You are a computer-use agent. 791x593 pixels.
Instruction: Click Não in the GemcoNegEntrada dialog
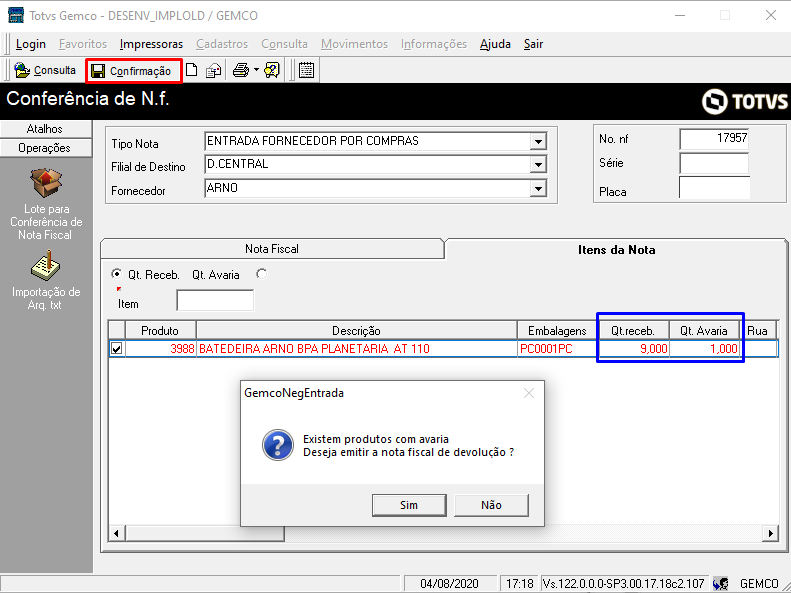pos(491,505)
